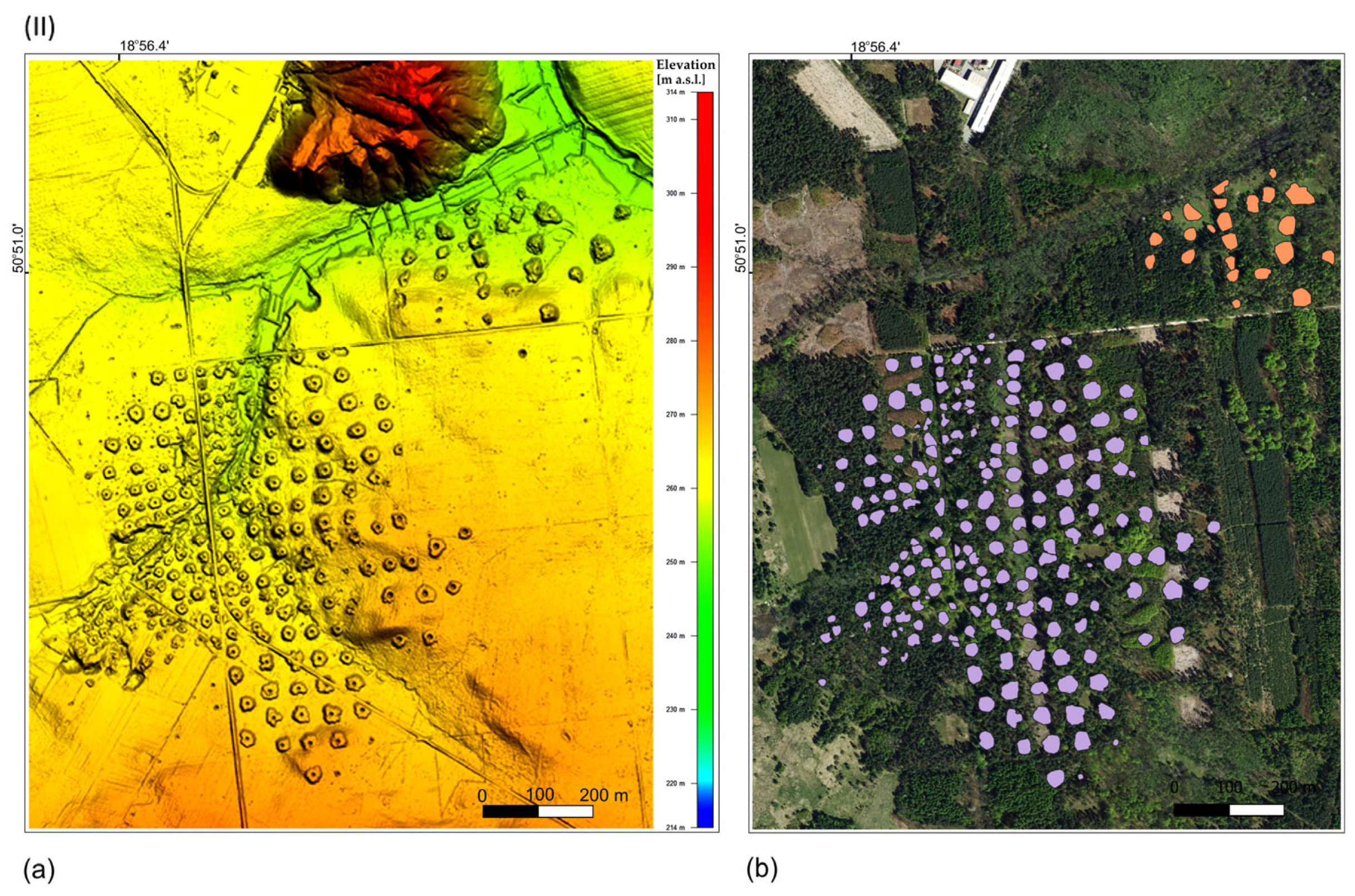Click the Elevation [m a.s.l.] legend title
Screen dimensions: 1355x896
pos(686,72)
